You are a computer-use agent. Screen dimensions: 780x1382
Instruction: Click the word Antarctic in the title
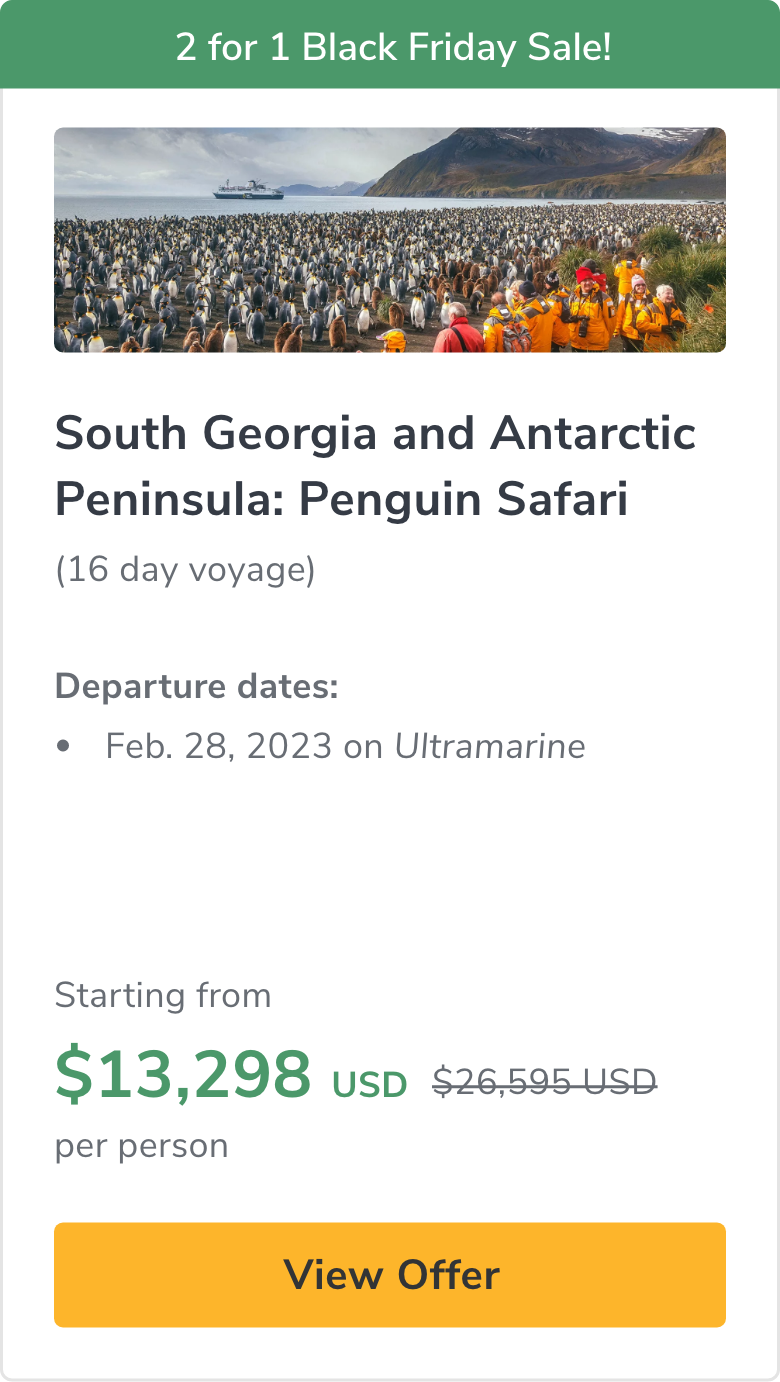593,433
